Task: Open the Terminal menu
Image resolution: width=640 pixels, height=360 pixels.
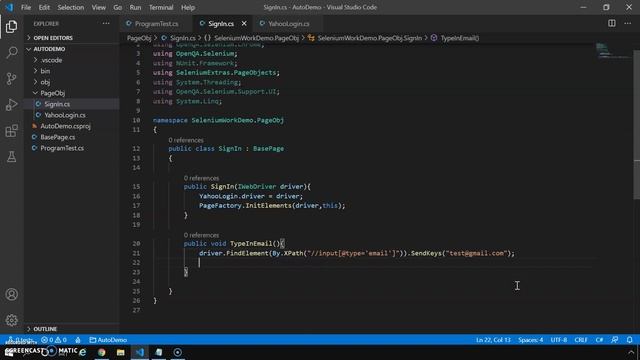Action: [x=161, y=7]
